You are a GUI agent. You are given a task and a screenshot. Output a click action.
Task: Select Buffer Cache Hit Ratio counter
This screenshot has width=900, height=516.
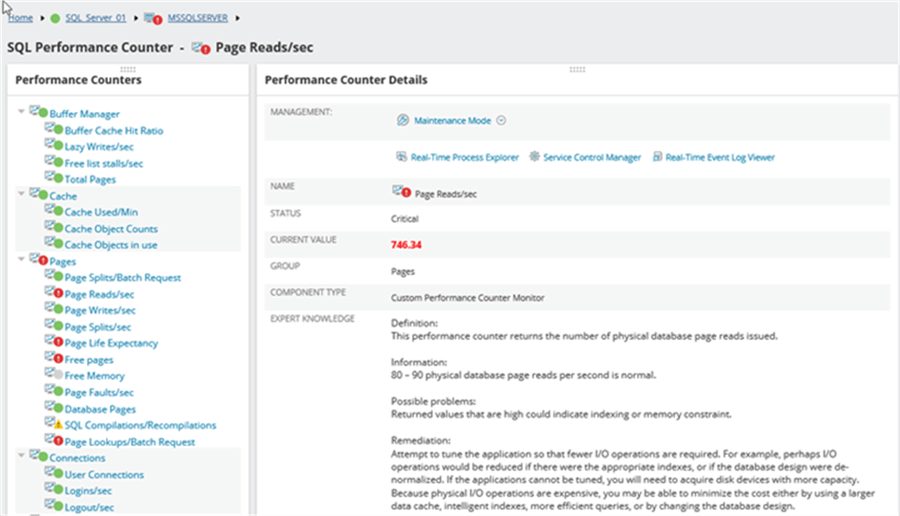pos(114,130)
